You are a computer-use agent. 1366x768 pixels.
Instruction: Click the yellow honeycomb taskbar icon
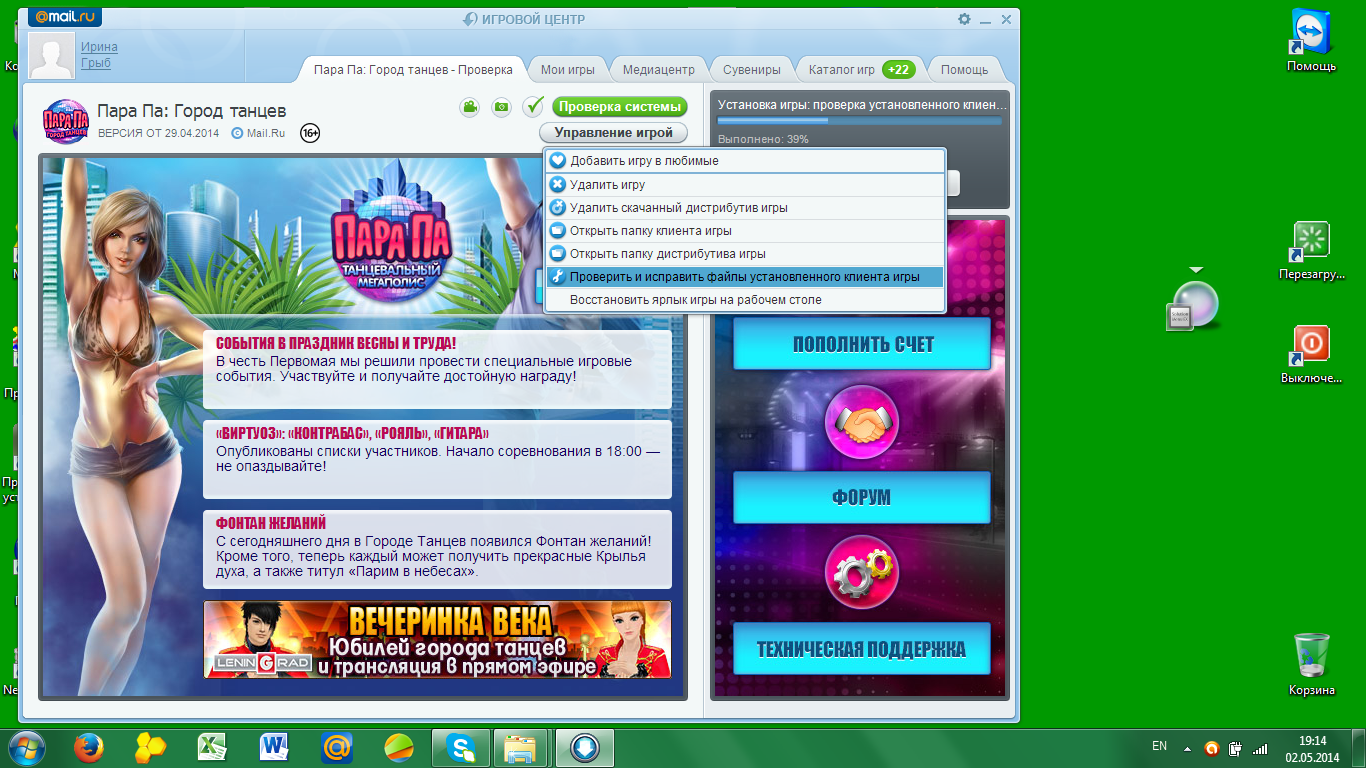pyautogui.click(x=151, y=748)
